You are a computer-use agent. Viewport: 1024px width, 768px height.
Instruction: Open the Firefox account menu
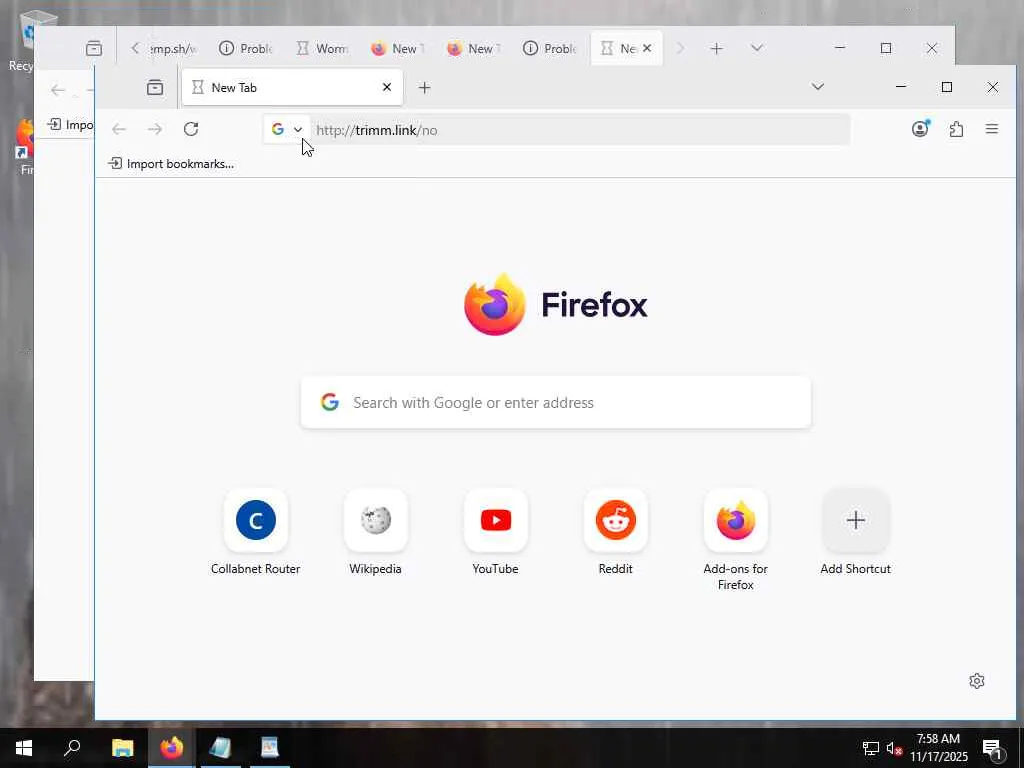coord(920,129)
